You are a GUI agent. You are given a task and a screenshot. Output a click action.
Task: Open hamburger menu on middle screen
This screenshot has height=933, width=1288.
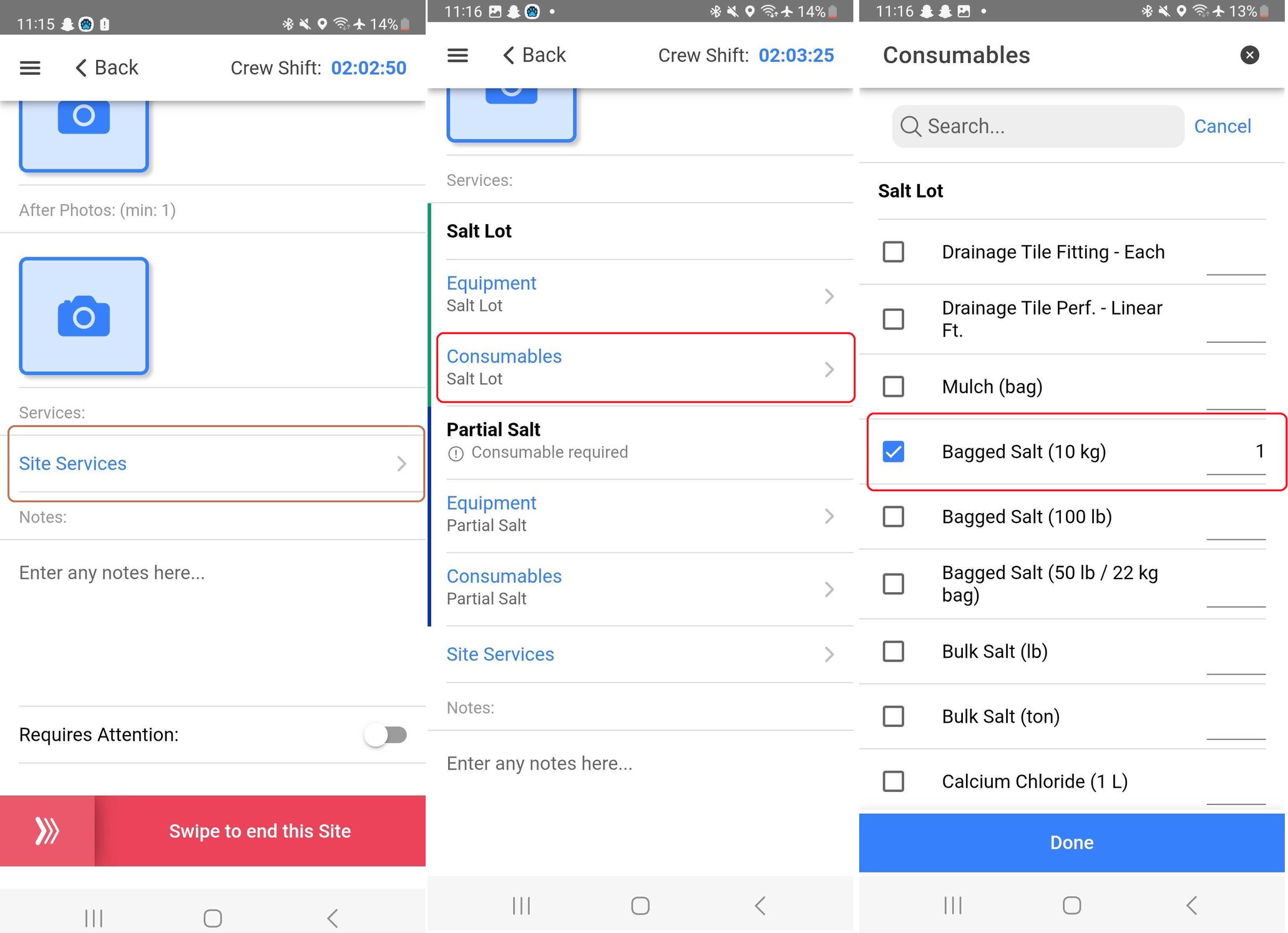tap(457, 56)
